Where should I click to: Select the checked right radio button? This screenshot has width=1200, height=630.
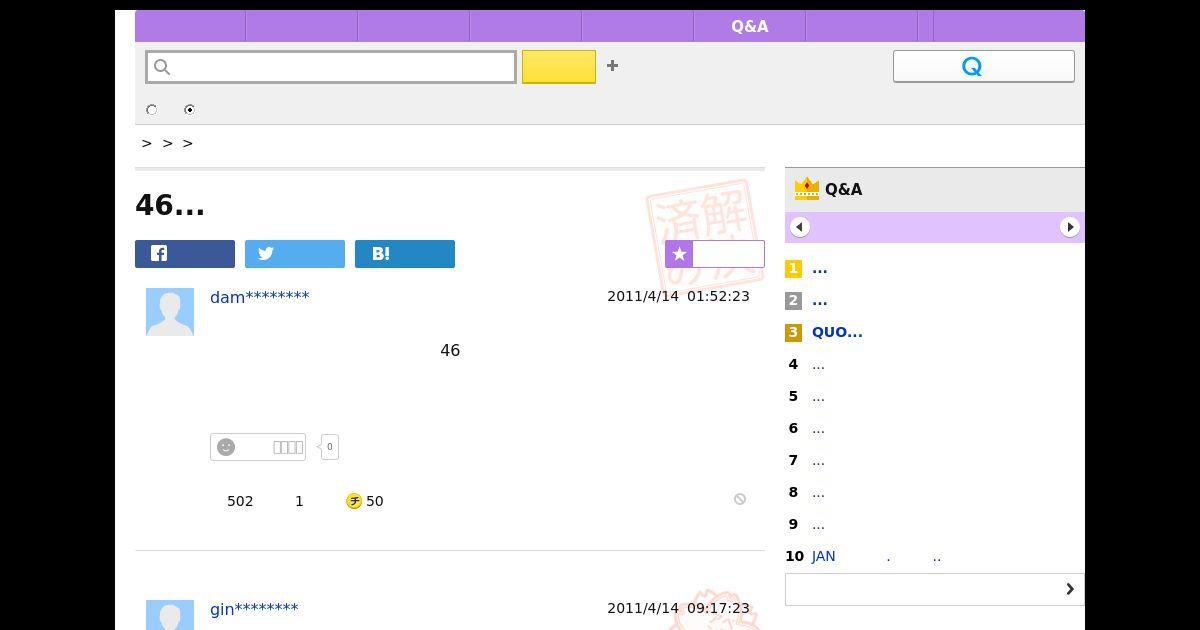(190, 110)
